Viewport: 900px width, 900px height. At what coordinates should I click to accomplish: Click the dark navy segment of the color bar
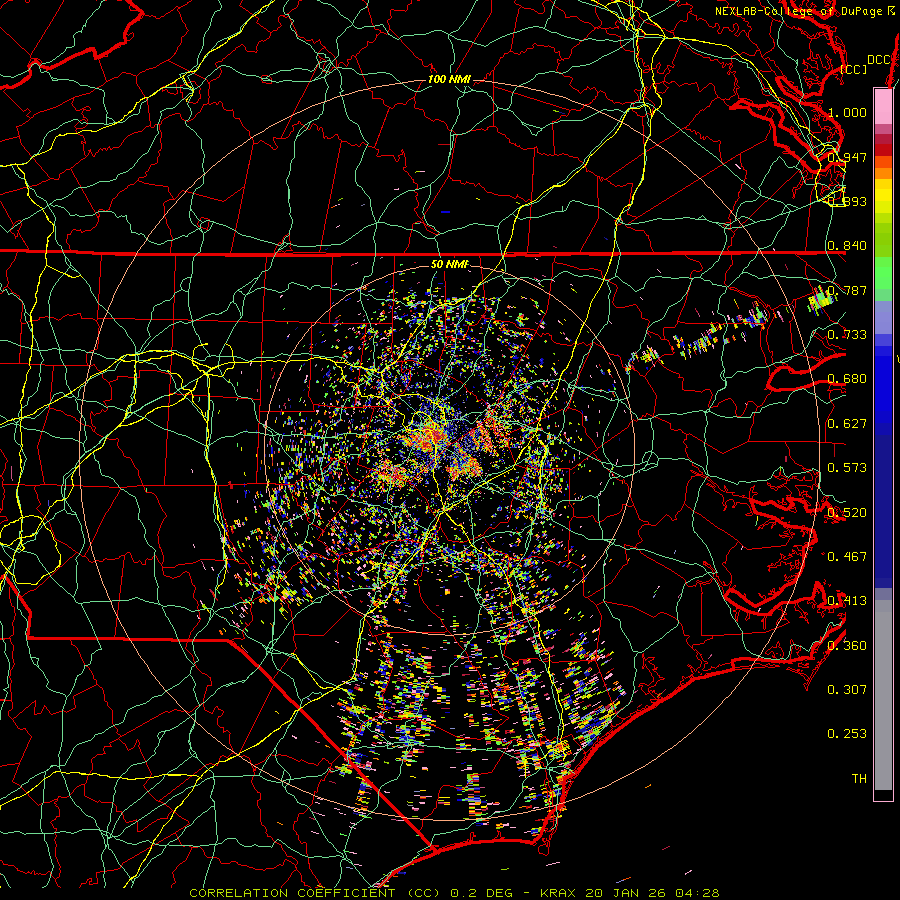tap(883, 511)
